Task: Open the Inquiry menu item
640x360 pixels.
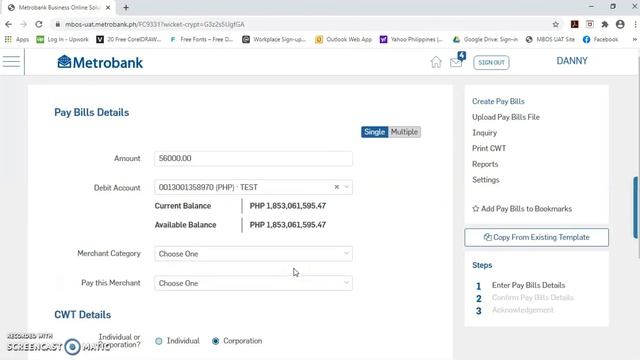Action: [484, 133]
